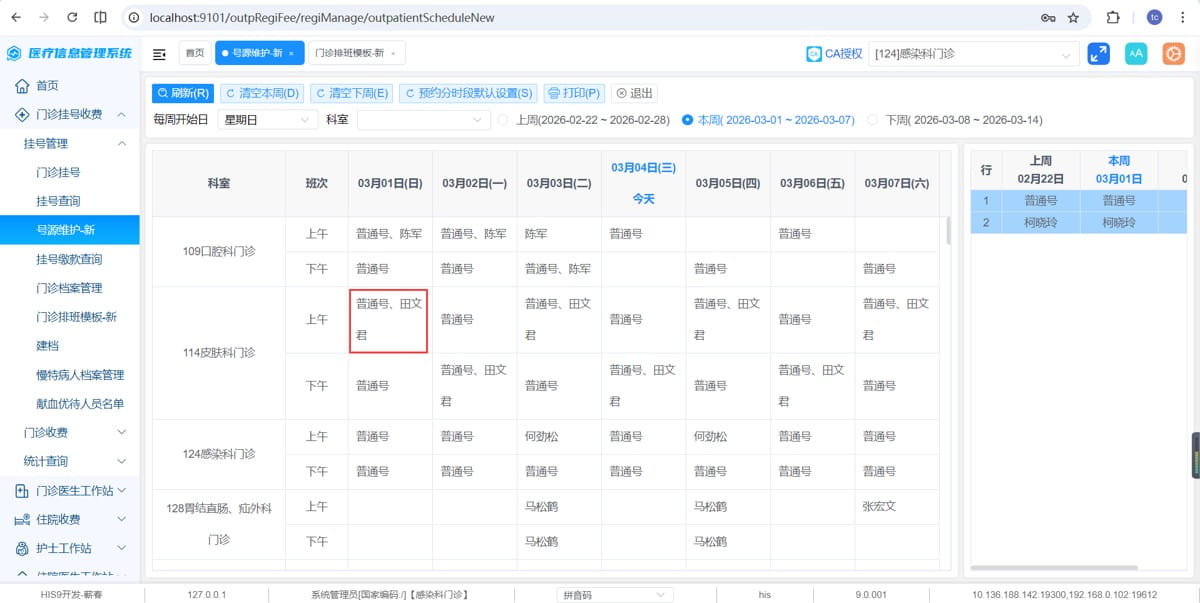Click the schedule table vertical scrollbar
Screen dimensions: 1200x603
tap(948, 231)
